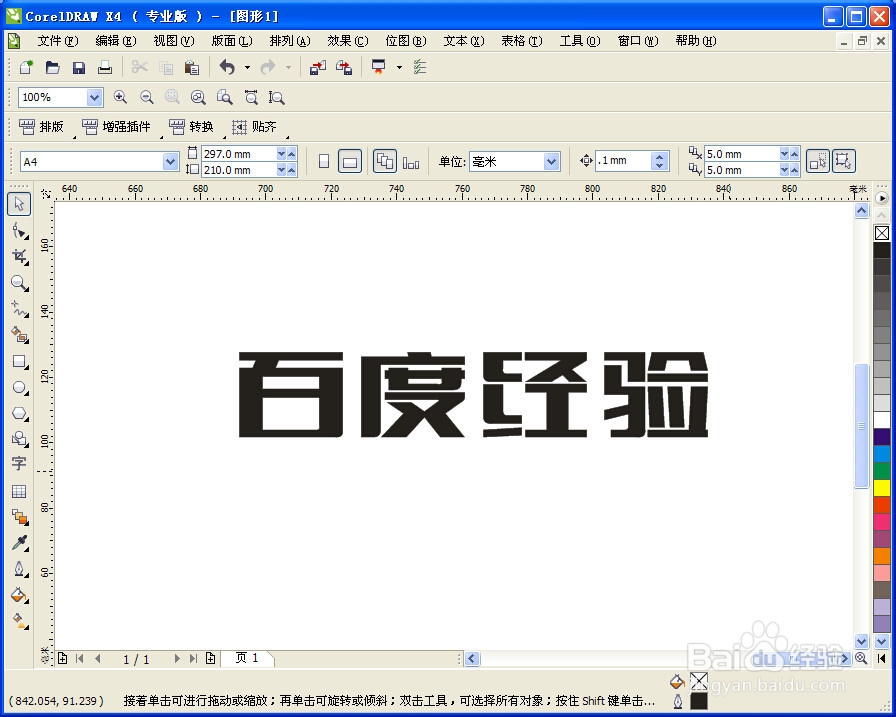
Task: Select the Ellipse tool
Action: tap(19, 388)
